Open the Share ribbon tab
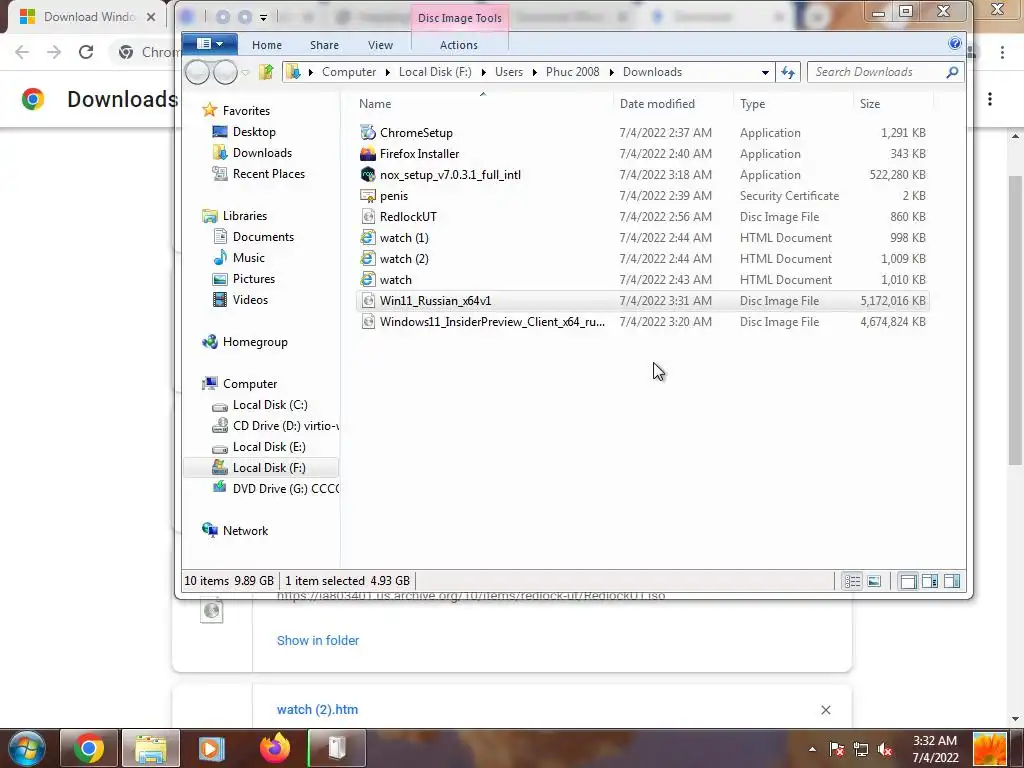Screen dimensions: 1024x768 click(x=324, y=45)
